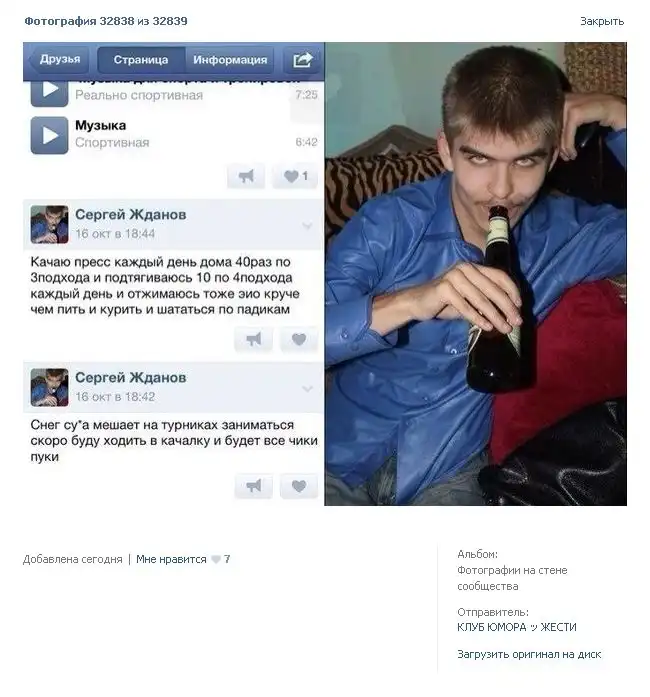Switch to the Информация tab
The image size is (650, 697).
[230, 60]
